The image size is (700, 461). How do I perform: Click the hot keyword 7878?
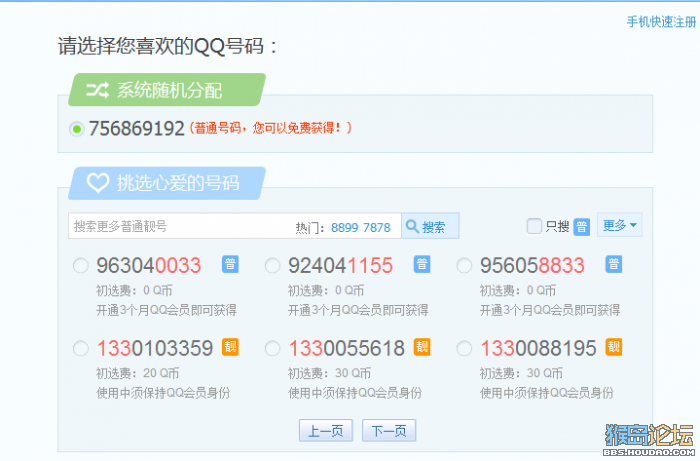[377, 228]
